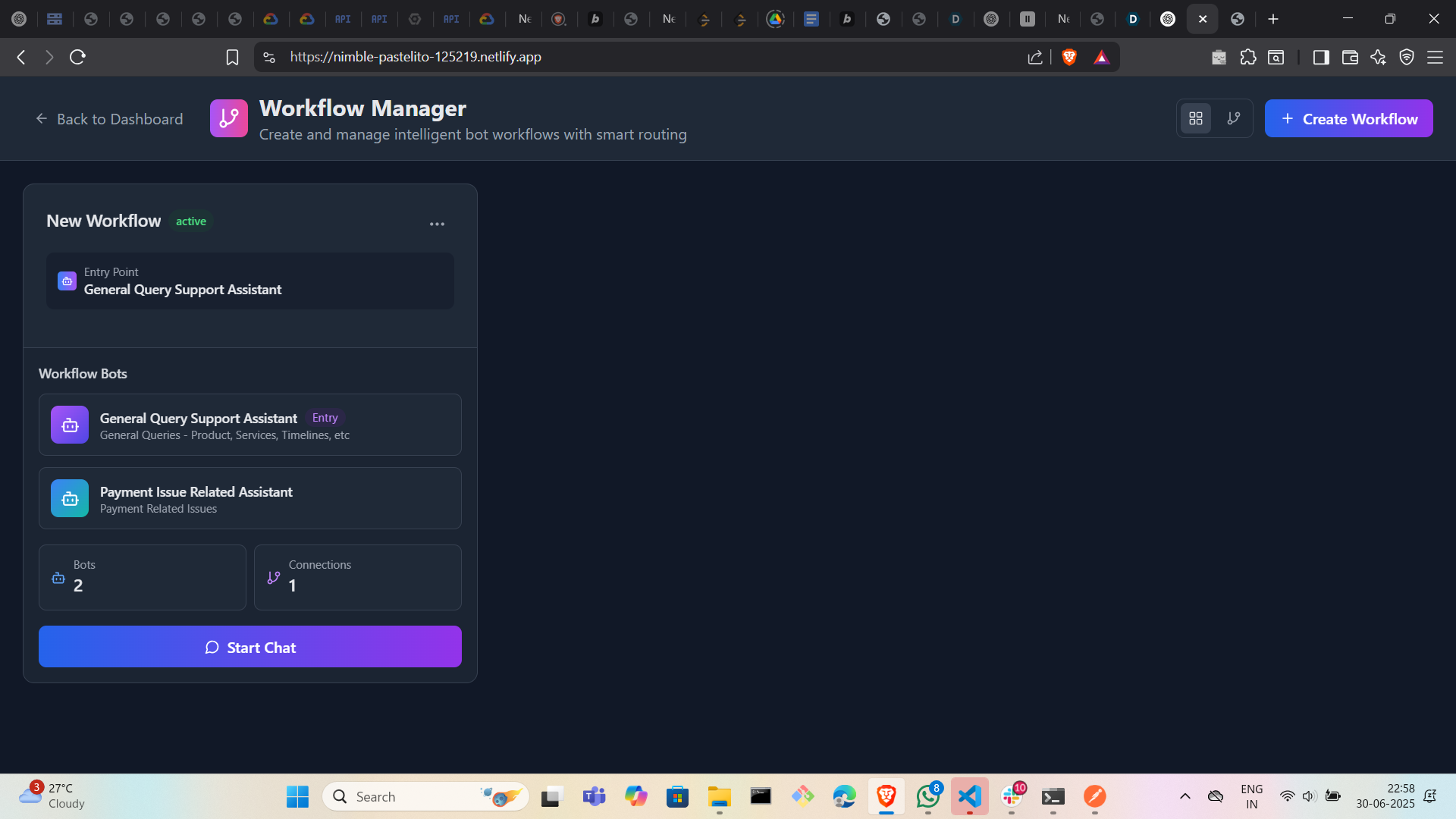Screen dimensions: 1456x819
Task: Click the Entry Point bot card
Action: 249,281
